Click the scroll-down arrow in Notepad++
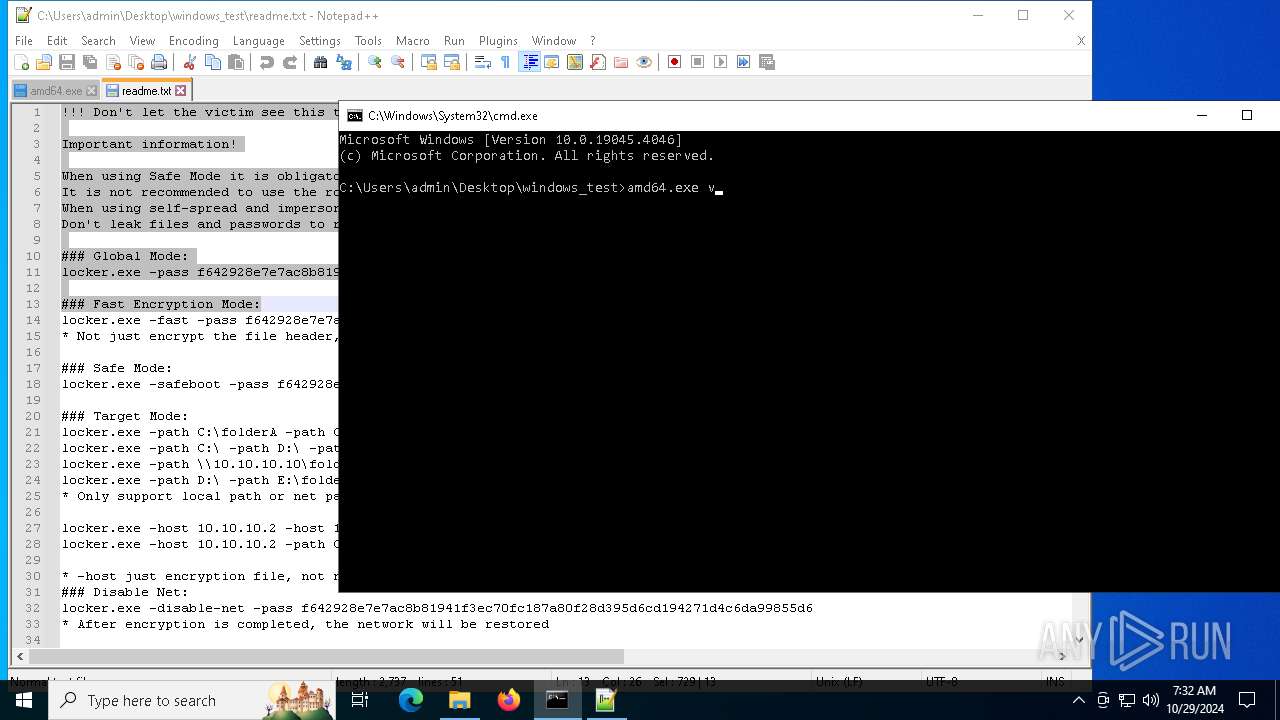This screenshot has height=720, width=1280. pyautogui.click(x=1078, y=640)
